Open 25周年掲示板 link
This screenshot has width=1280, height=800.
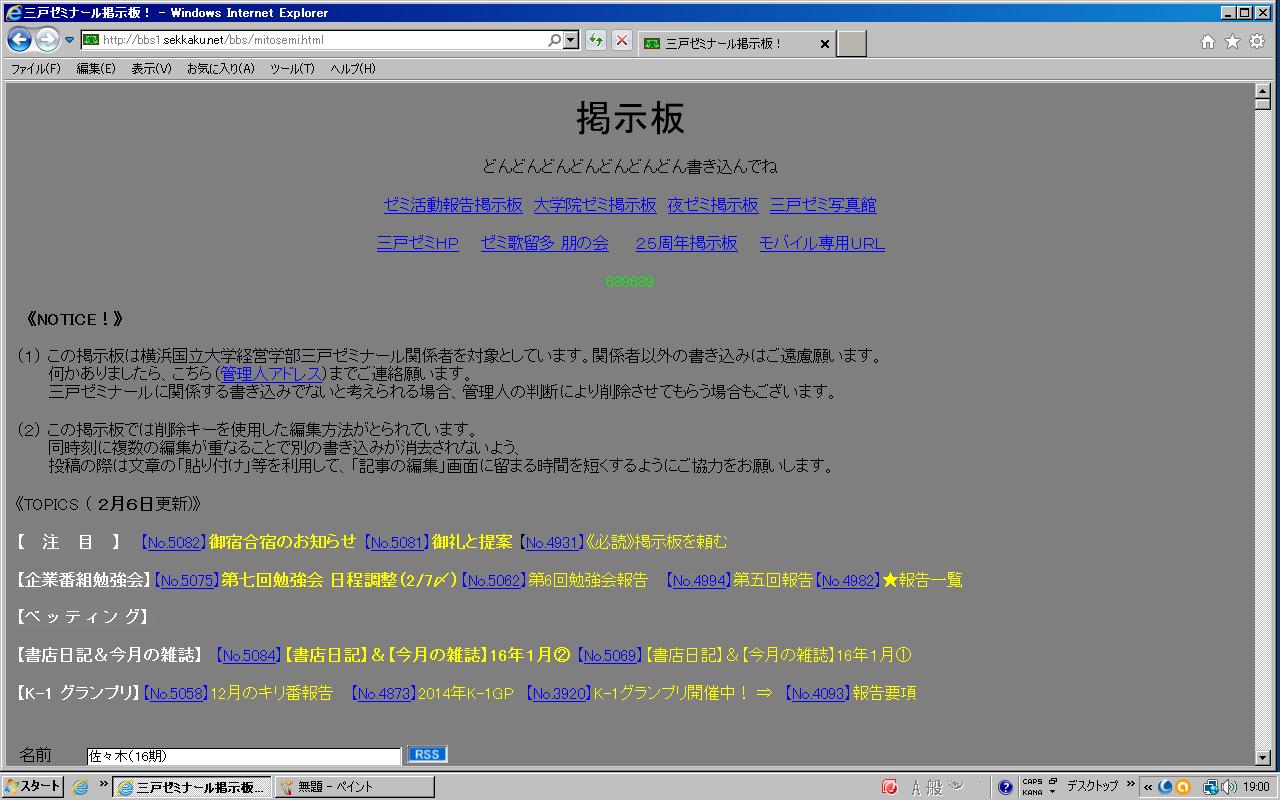click(x=686, y=243)
